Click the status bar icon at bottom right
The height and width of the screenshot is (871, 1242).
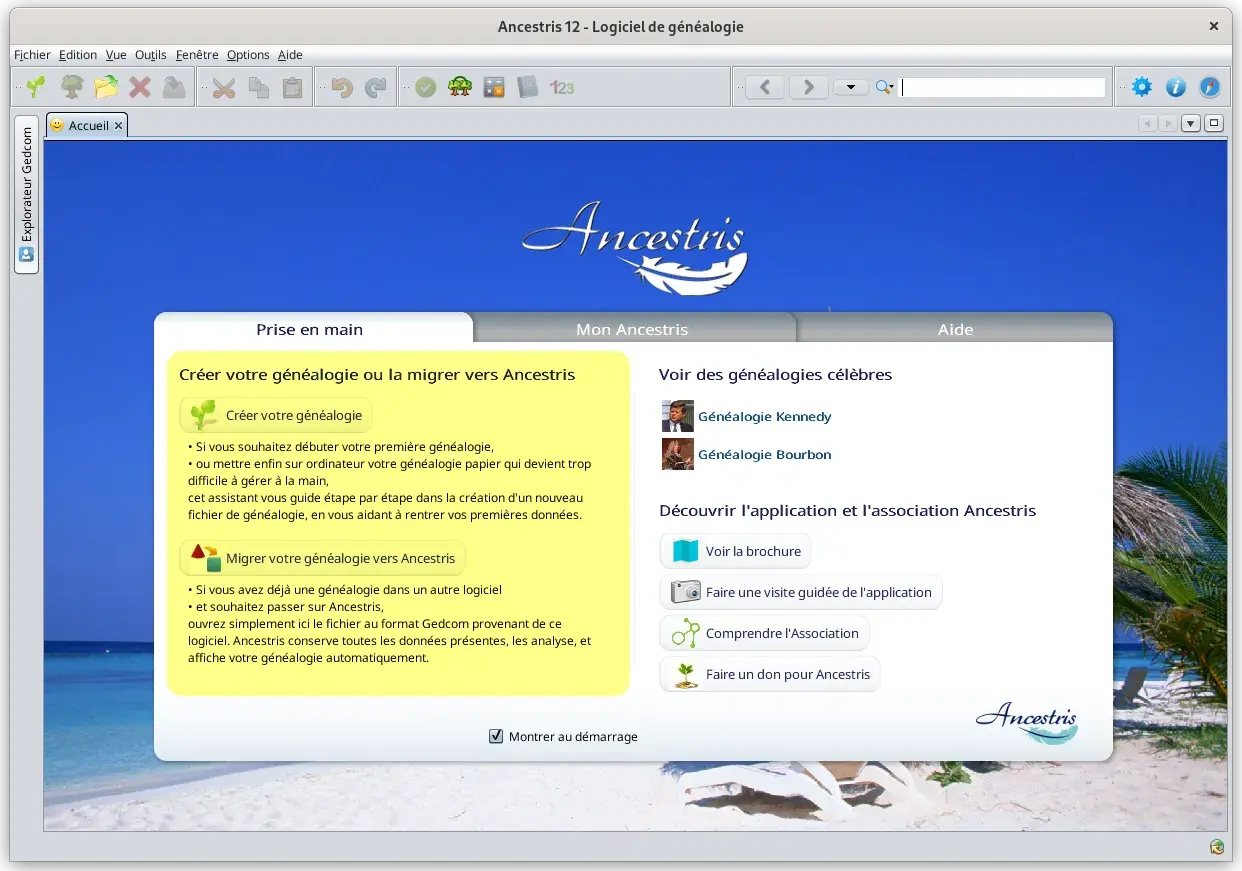[1217, 847]
